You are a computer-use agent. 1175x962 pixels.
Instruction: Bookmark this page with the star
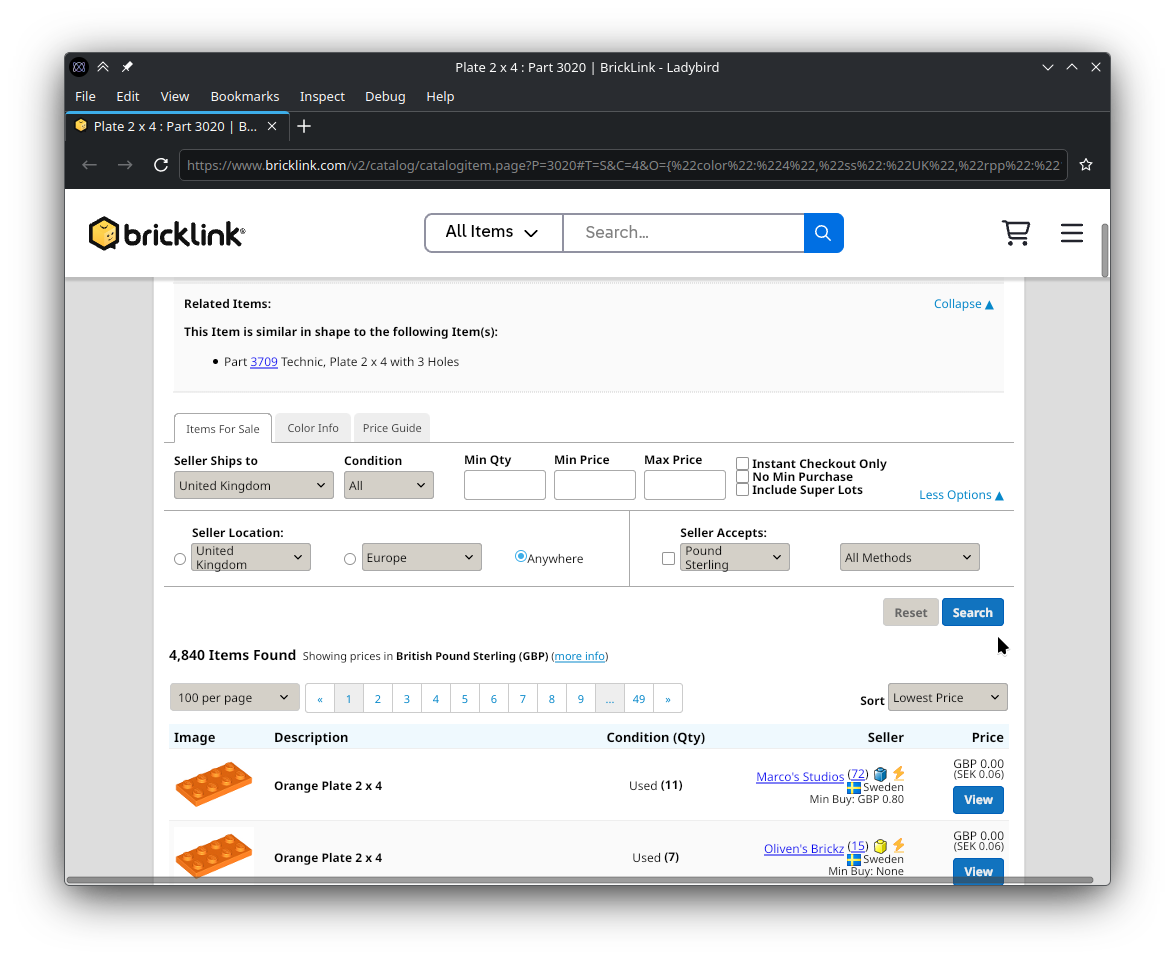tap(1086, 165)
